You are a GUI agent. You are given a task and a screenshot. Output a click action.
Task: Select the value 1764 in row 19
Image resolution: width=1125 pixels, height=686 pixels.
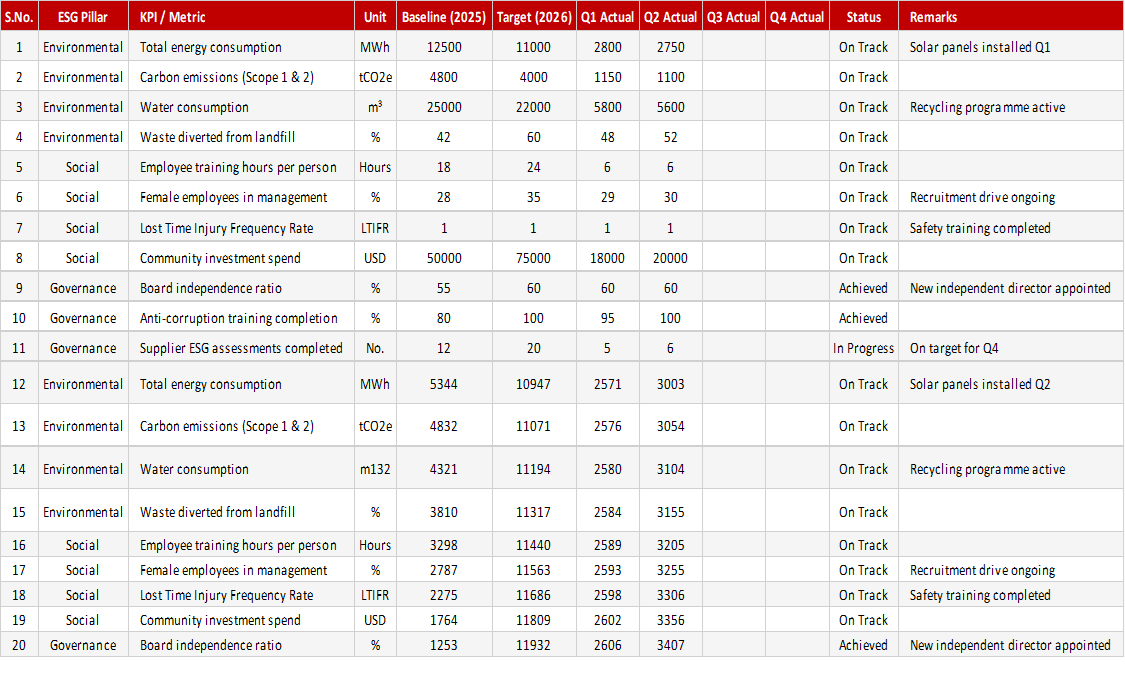point(443,621)
